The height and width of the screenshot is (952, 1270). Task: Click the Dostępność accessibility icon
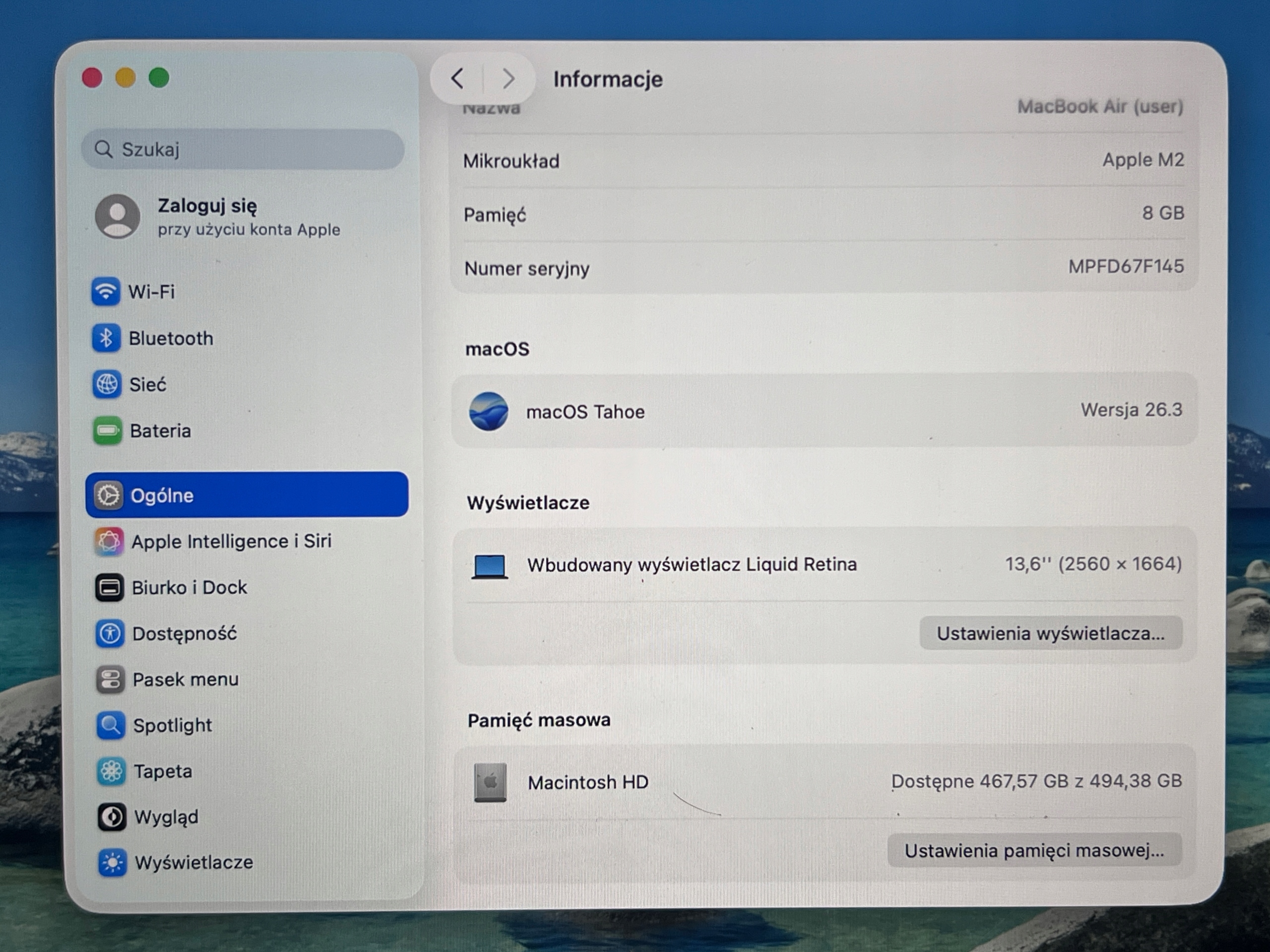tap(110, 634)
